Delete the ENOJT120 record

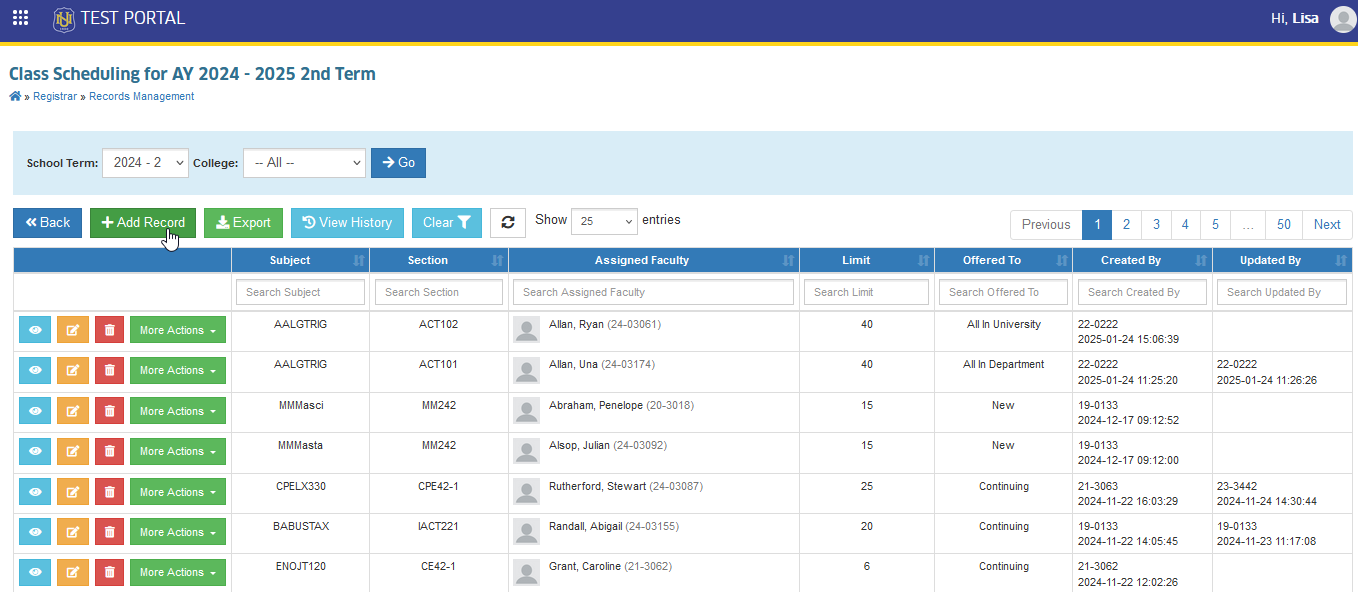109,572
